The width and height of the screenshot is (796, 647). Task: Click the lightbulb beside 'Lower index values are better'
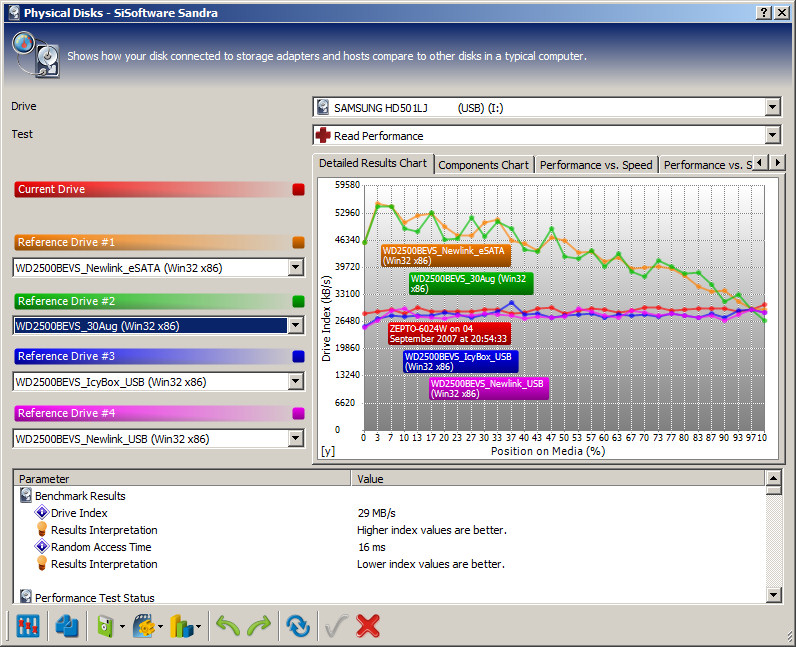tap(42, 563)
